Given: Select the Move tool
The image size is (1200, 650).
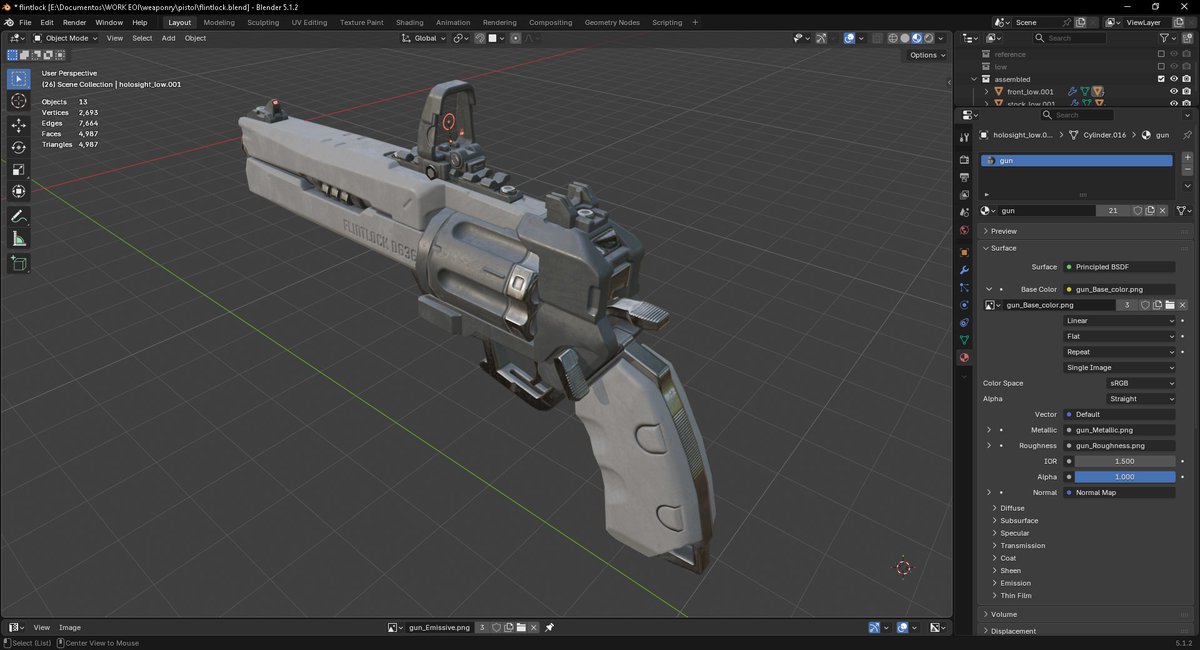Looking at the screenshot, I should (x=19, y=125).
